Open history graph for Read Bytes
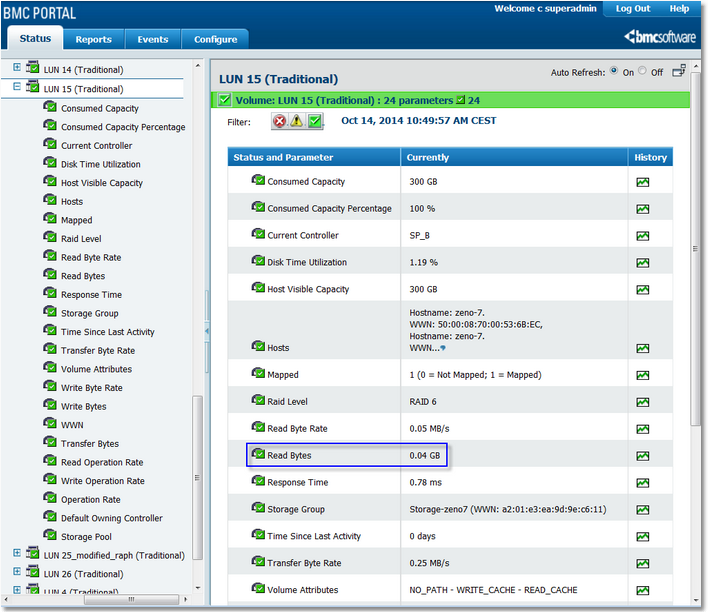This screenshot has height=614, width=708. [x=642, y=456]
